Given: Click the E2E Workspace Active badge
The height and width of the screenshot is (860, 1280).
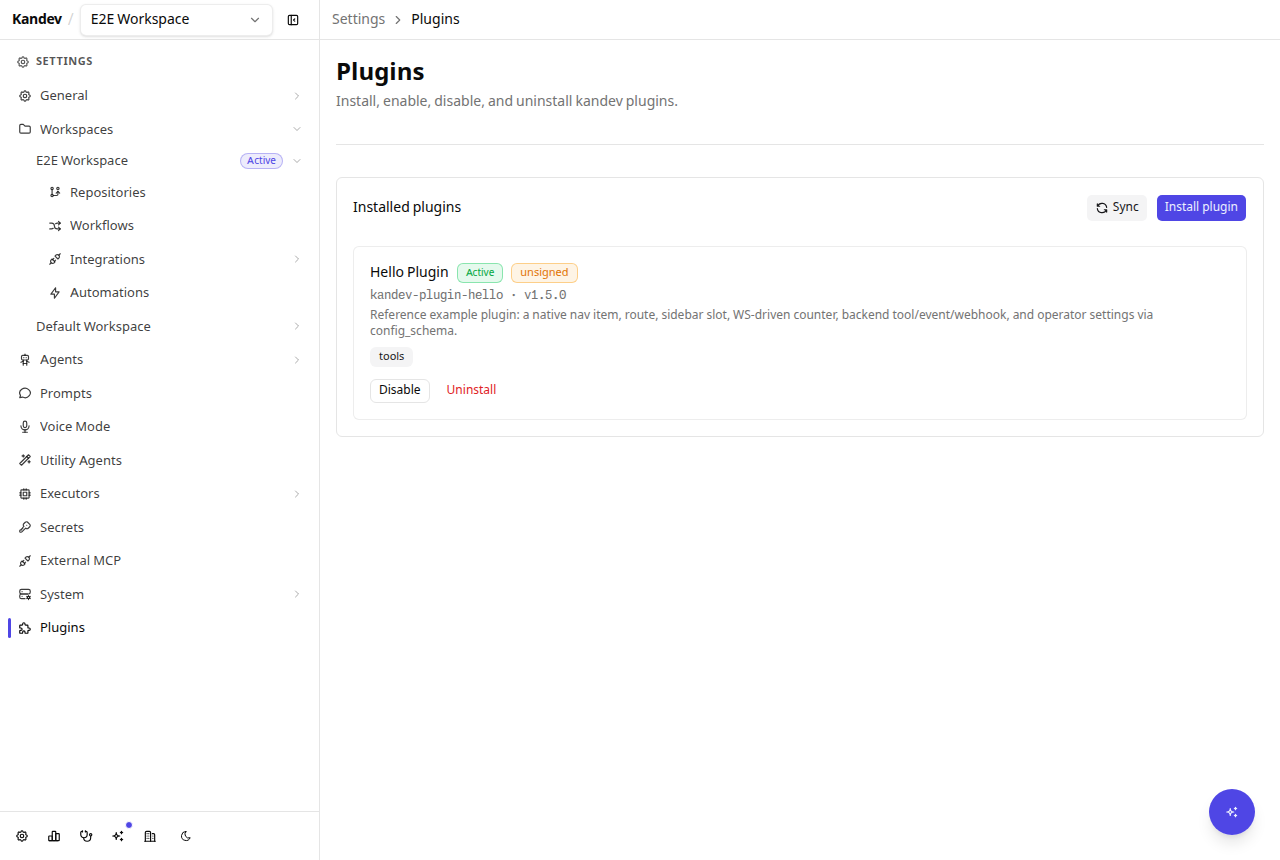Looking at the screenshot, I should 261,161.
